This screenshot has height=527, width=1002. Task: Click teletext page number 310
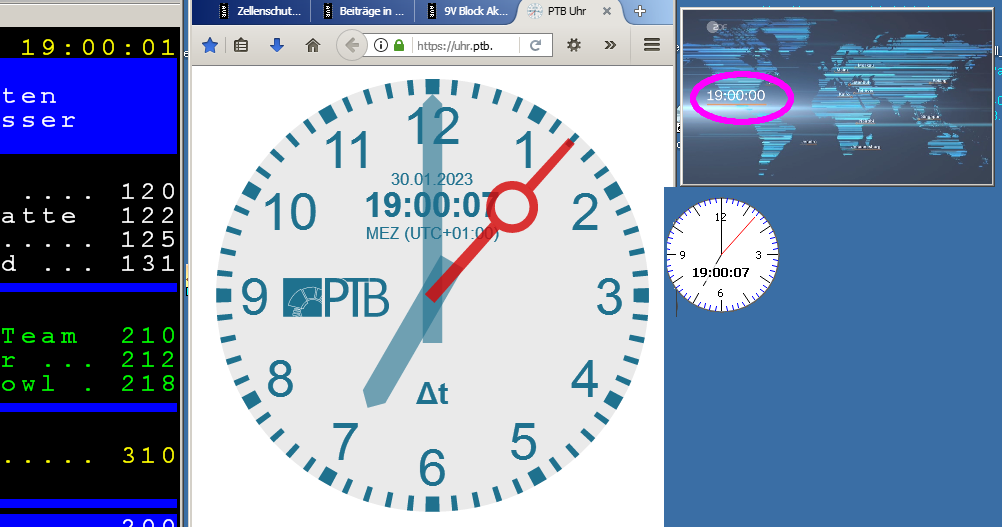coord(148,455)
